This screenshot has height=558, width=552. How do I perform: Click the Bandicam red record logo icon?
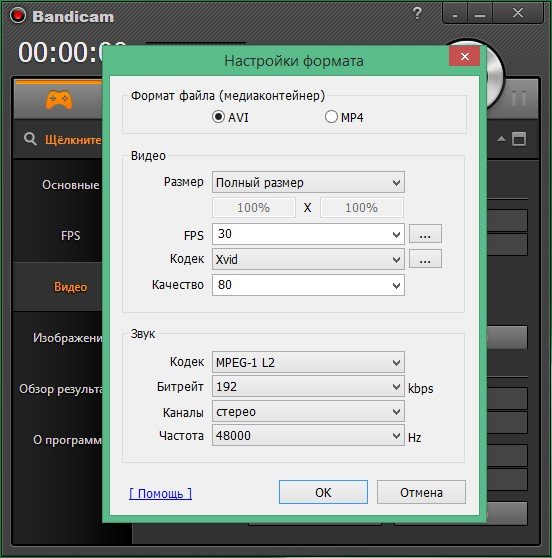coord(17,15)
